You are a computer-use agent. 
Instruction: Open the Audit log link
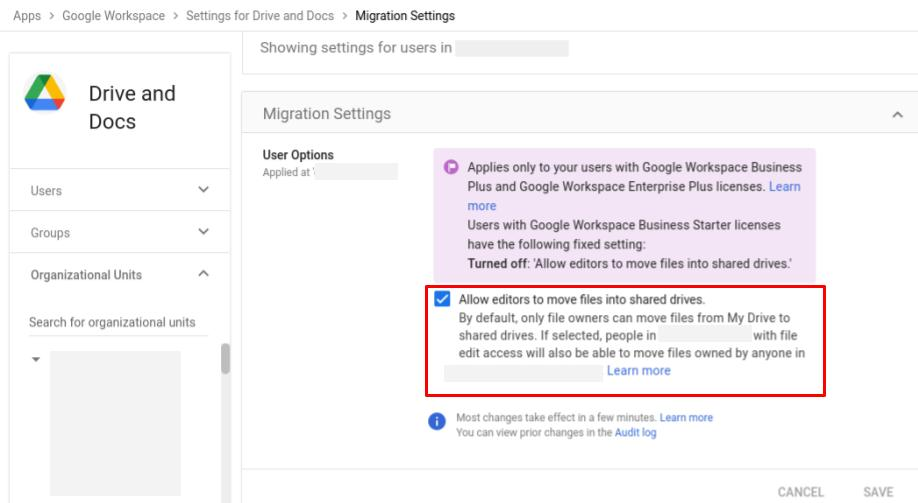tap(635, 432)
